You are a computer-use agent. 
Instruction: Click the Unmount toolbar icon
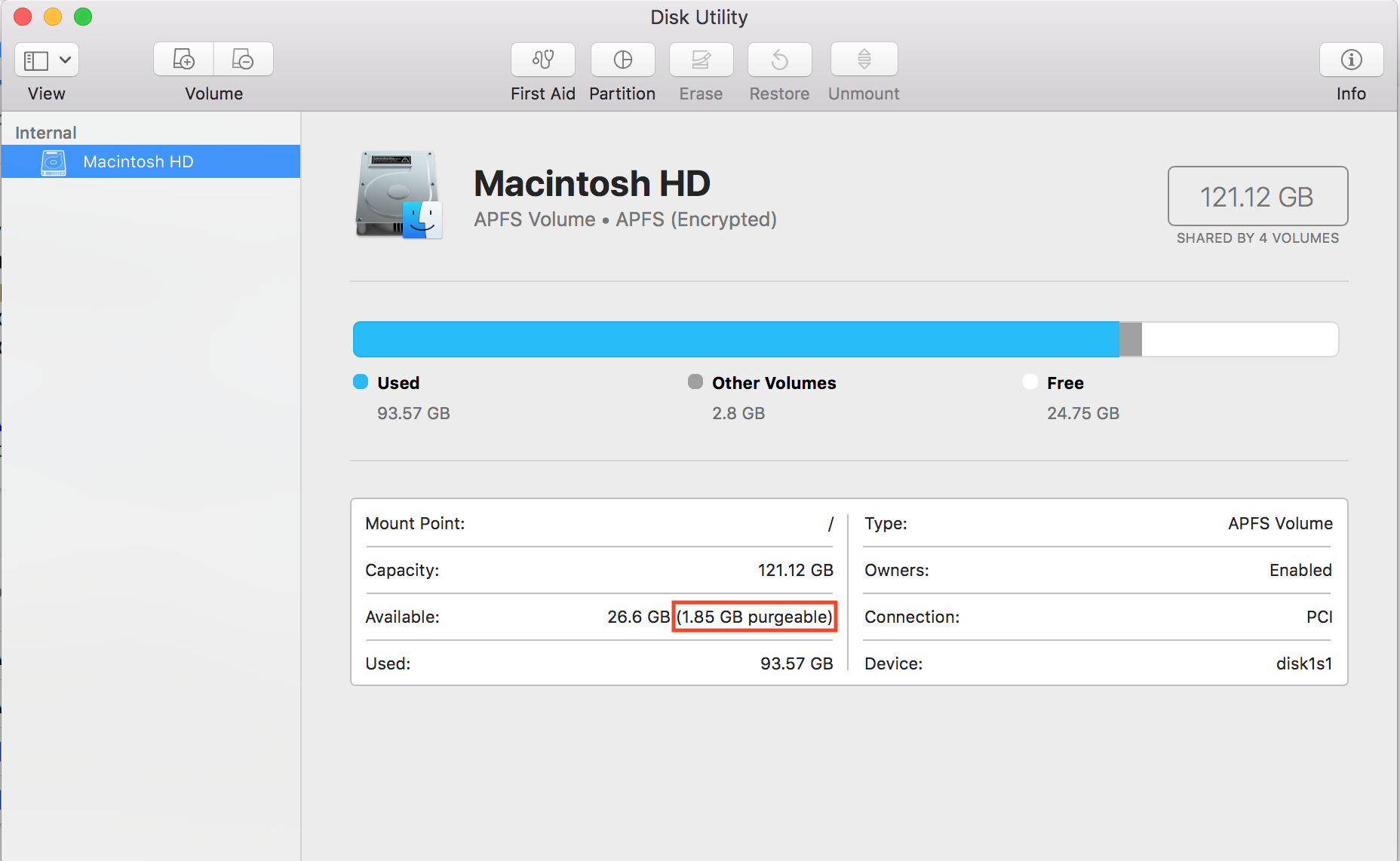[864, 60]
